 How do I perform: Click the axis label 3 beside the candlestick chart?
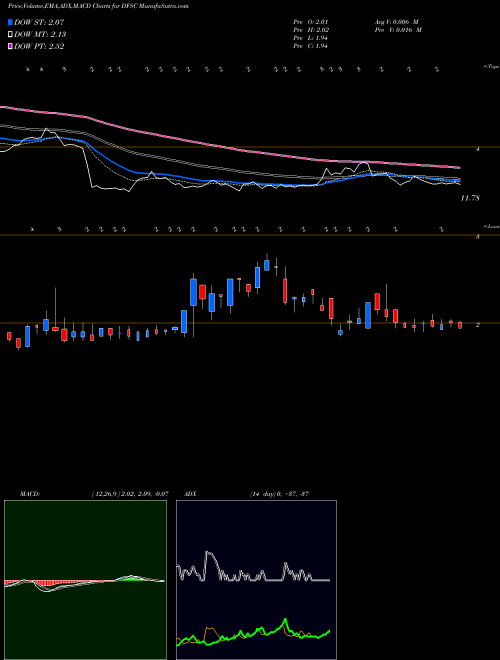[478, 237]
